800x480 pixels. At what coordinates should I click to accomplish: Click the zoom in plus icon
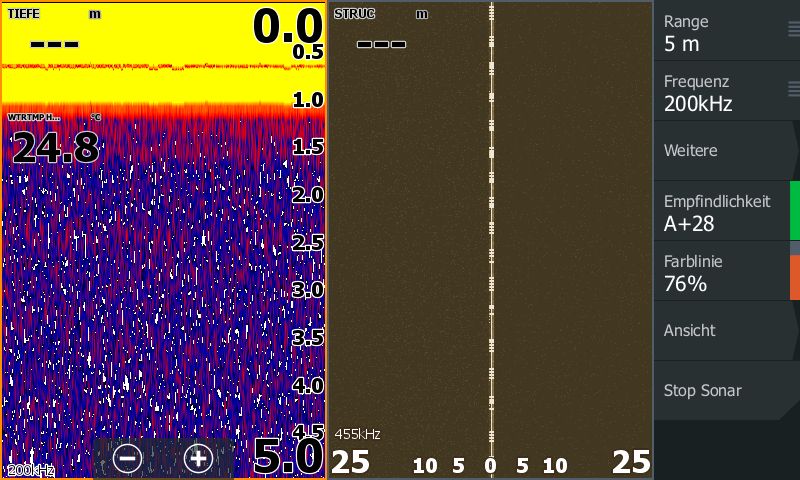[x=198, y=458]
